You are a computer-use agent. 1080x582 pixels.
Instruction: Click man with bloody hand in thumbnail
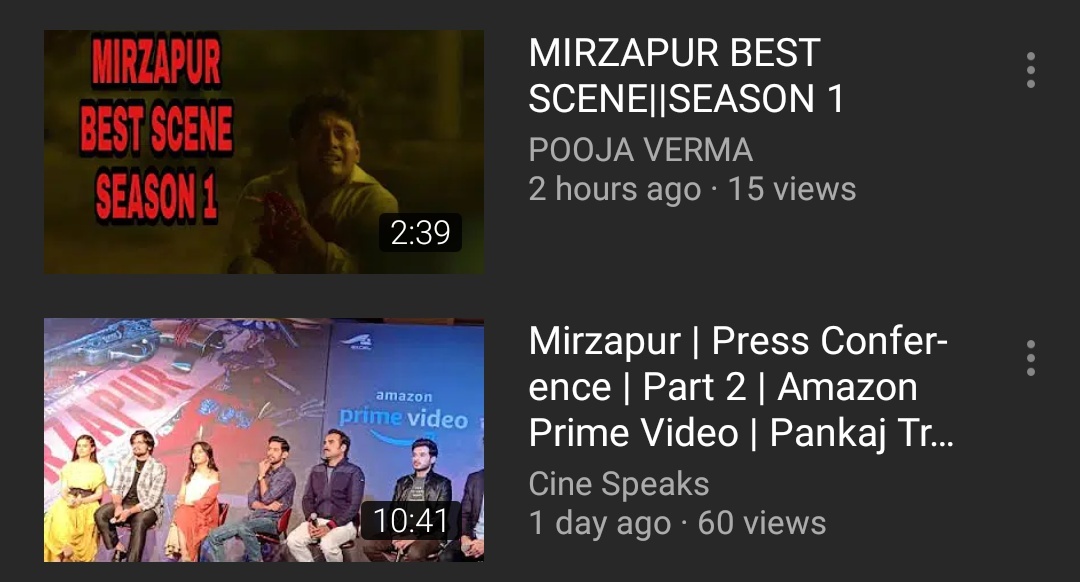313,186
